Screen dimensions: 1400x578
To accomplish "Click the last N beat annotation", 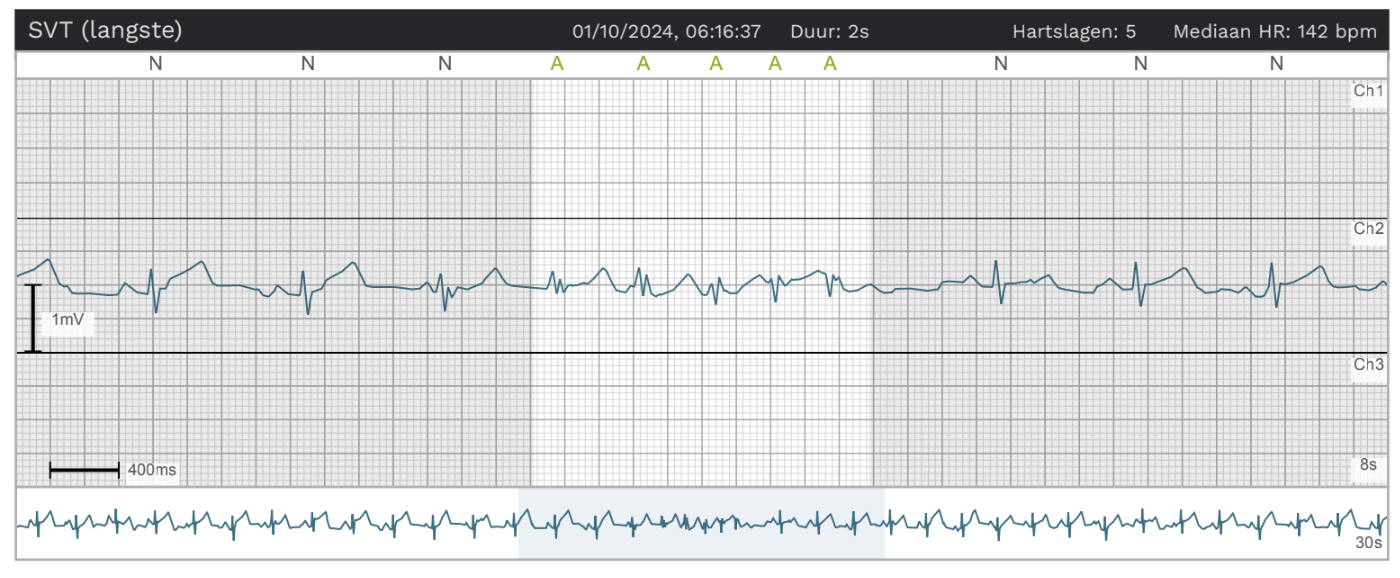I will coord(1276,63).
